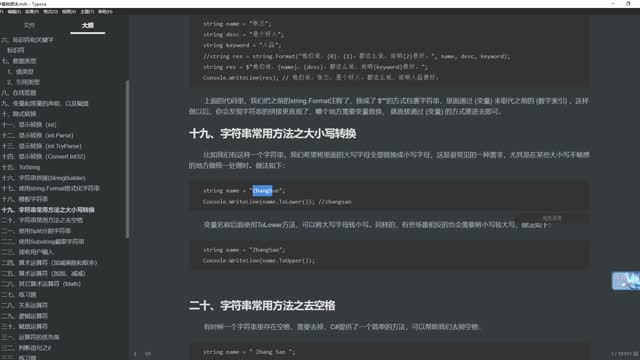The width and height of the screenshot is (640, 360).
Task: Go to 十四、显示转换 (Convert.Int32) heading
Action: (44, 156)
